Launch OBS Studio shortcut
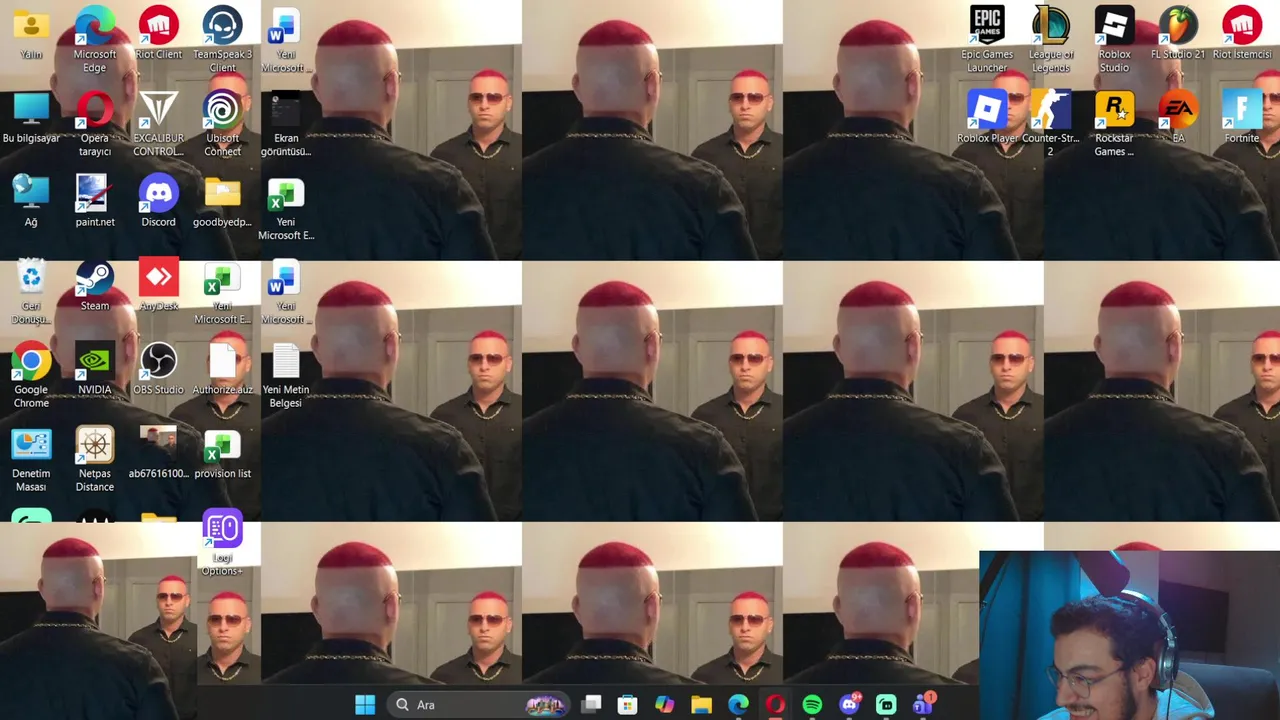The height and width of the screenshot is (720, 1280). click(x=158, y=369)
